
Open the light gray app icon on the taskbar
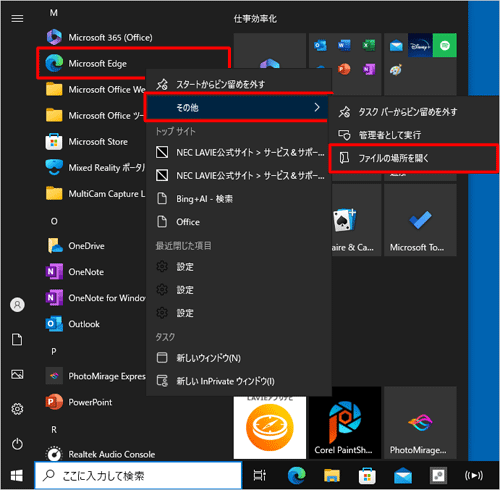click(x=438, y=475)
